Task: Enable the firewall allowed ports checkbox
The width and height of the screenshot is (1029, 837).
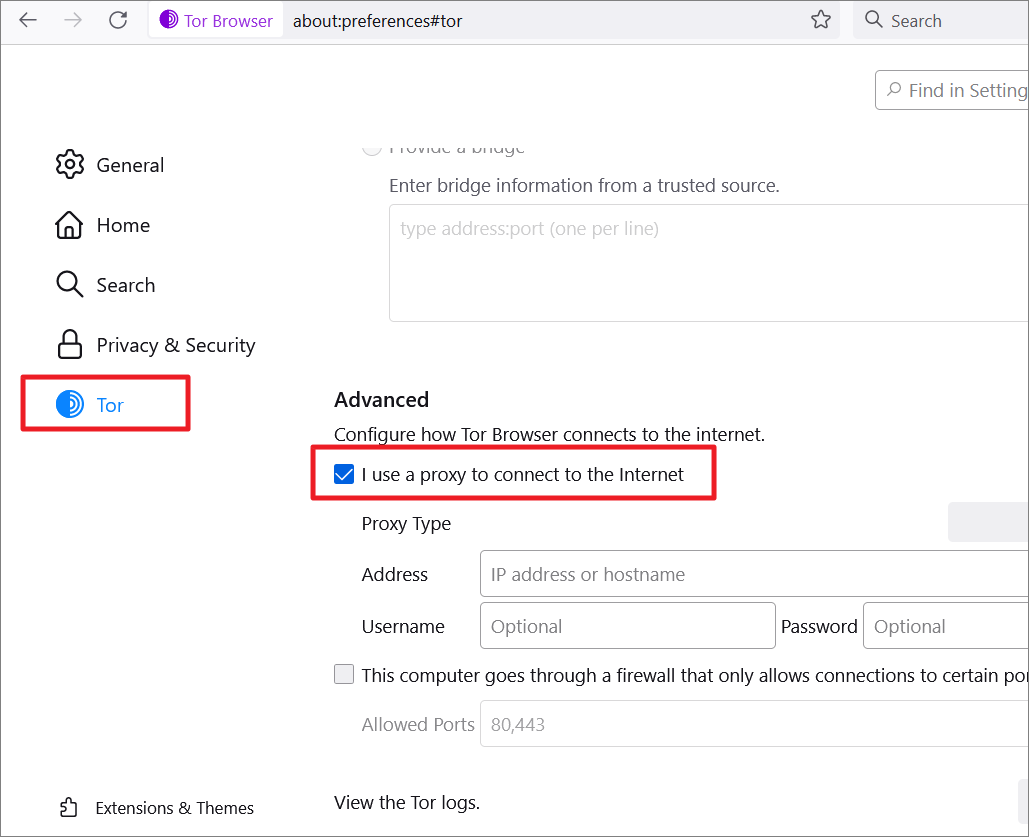Action: (344, 674)
